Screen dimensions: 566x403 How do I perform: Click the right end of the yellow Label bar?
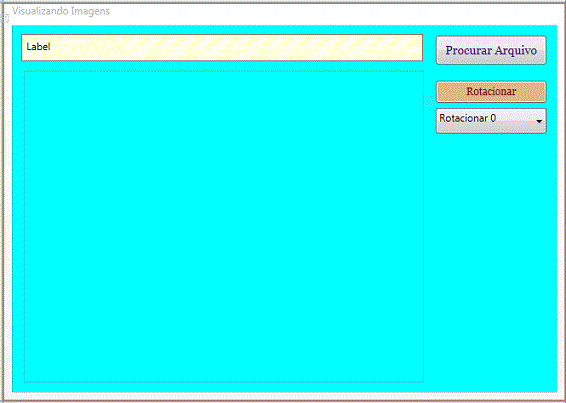412,48
